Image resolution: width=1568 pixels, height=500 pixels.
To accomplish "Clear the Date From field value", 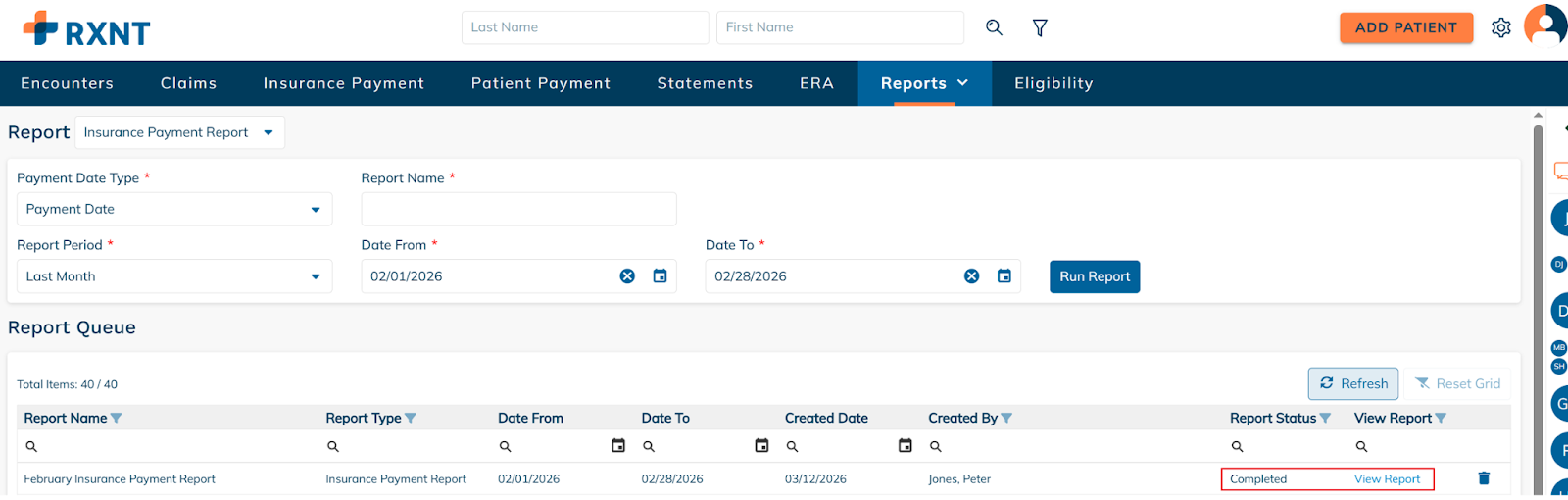I will pos(627,276).
